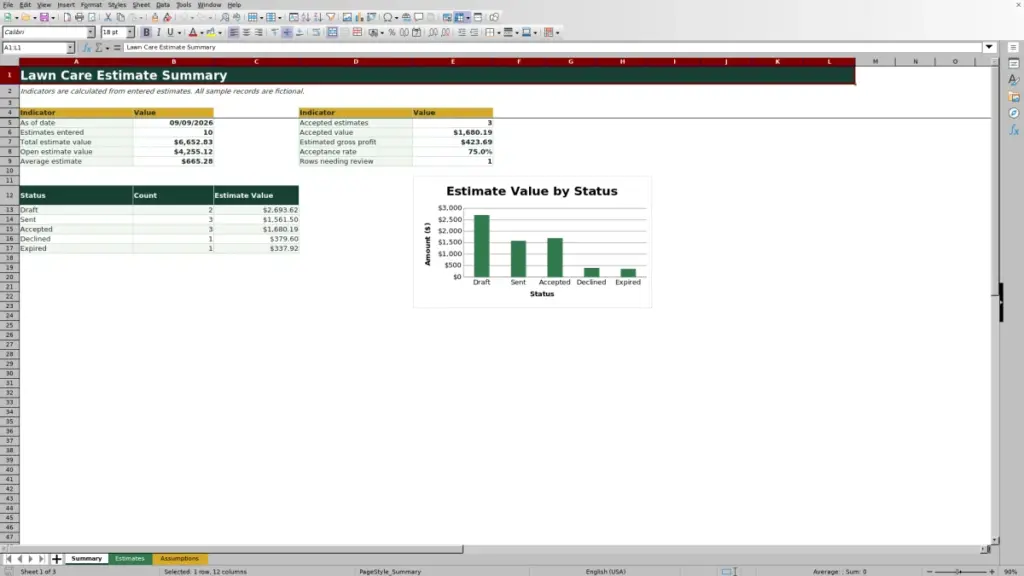Open the Font Name dropdown

click(91, 32)
